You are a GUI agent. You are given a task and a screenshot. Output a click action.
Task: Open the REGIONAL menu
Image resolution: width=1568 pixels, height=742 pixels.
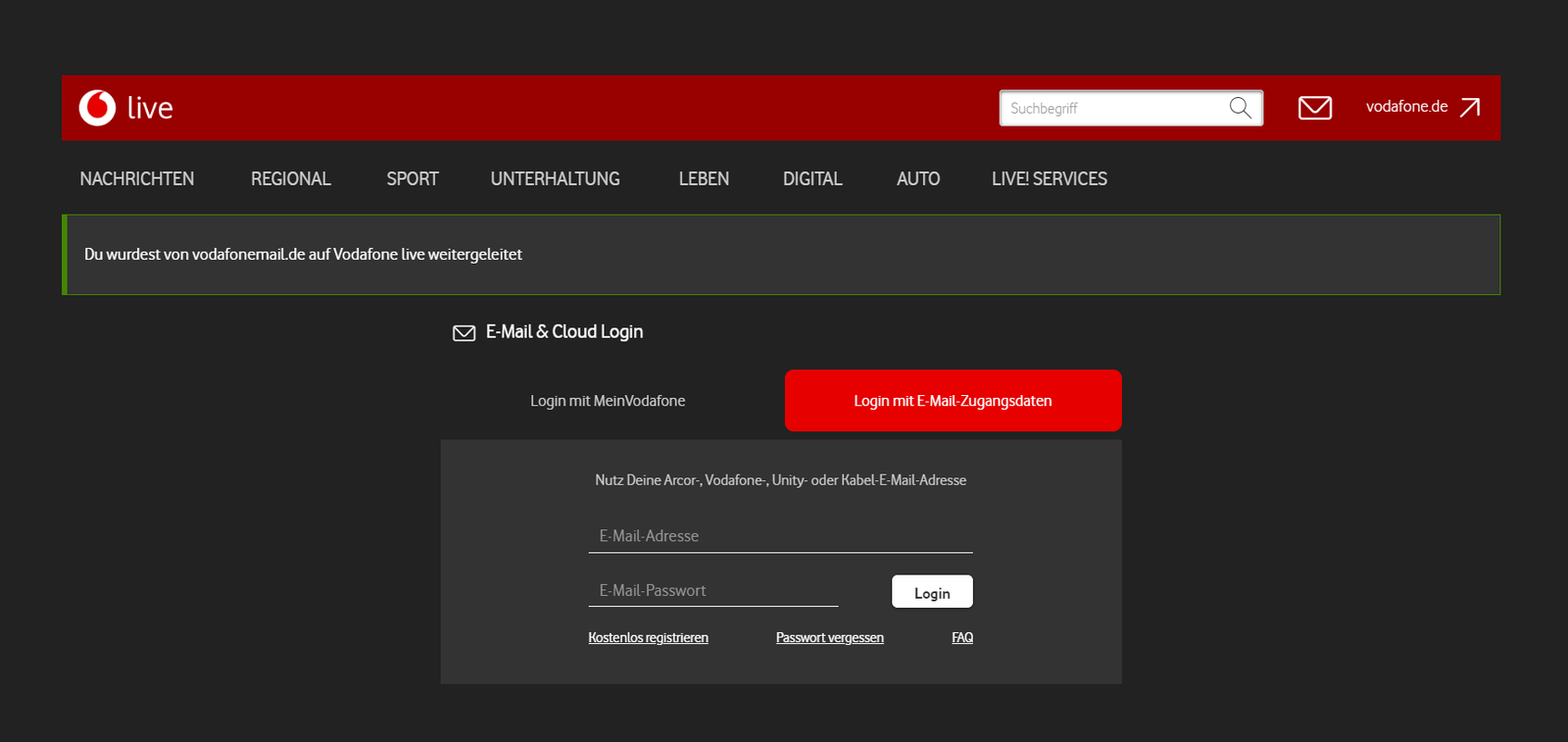291,178
